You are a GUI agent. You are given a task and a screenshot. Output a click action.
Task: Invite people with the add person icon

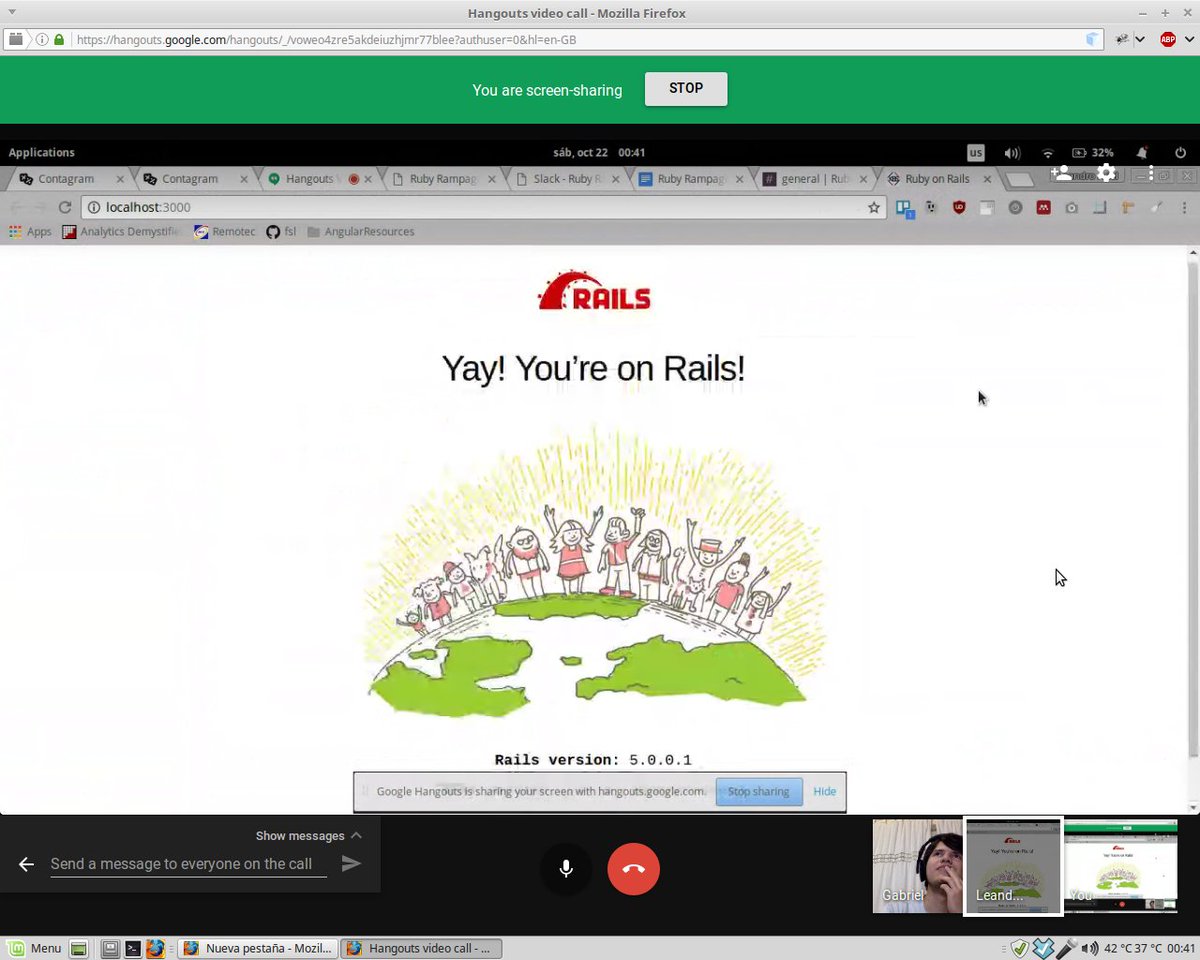click(1061, 172)
